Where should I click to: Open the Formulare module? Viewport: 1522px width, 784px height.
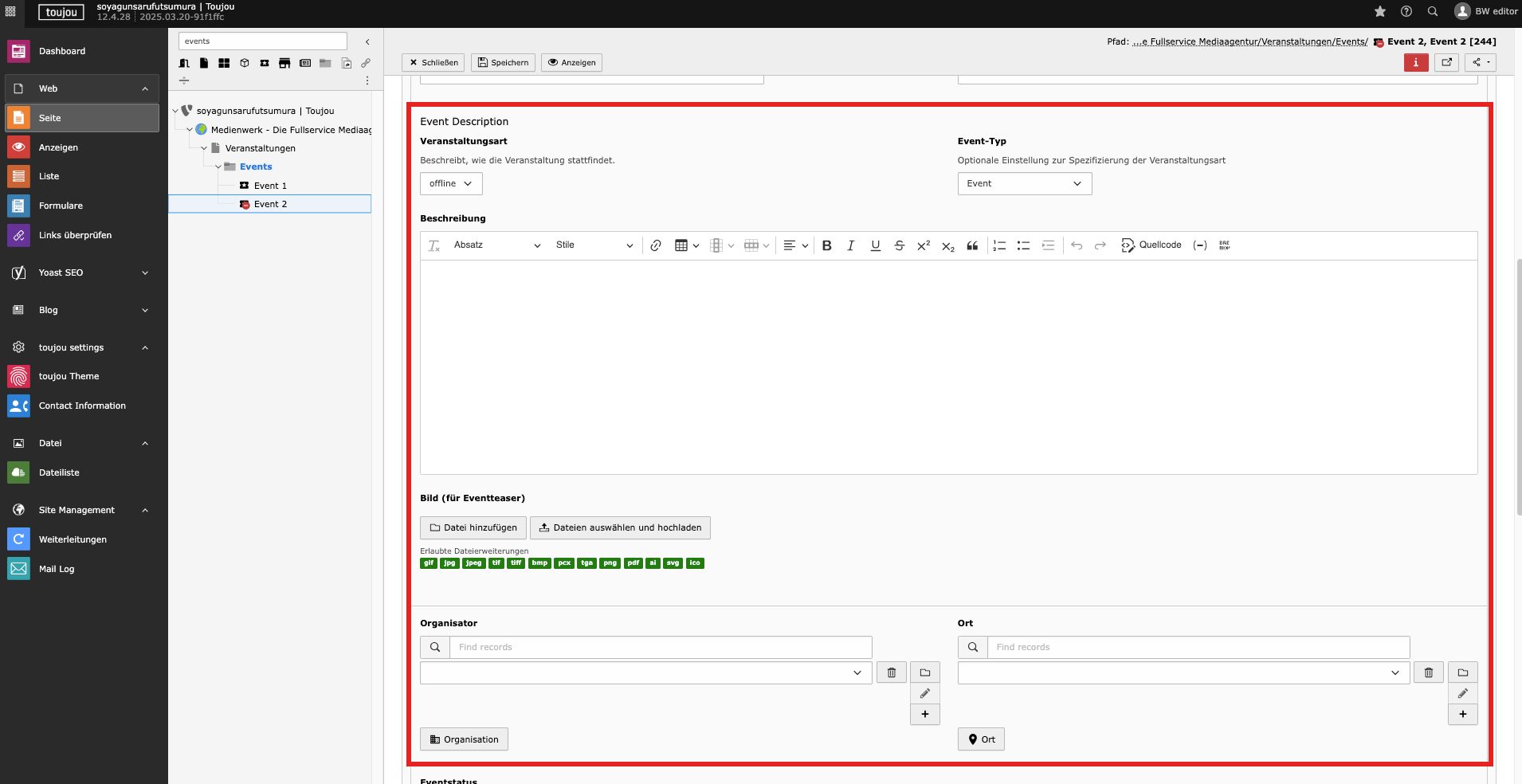[x=61, y=206]
